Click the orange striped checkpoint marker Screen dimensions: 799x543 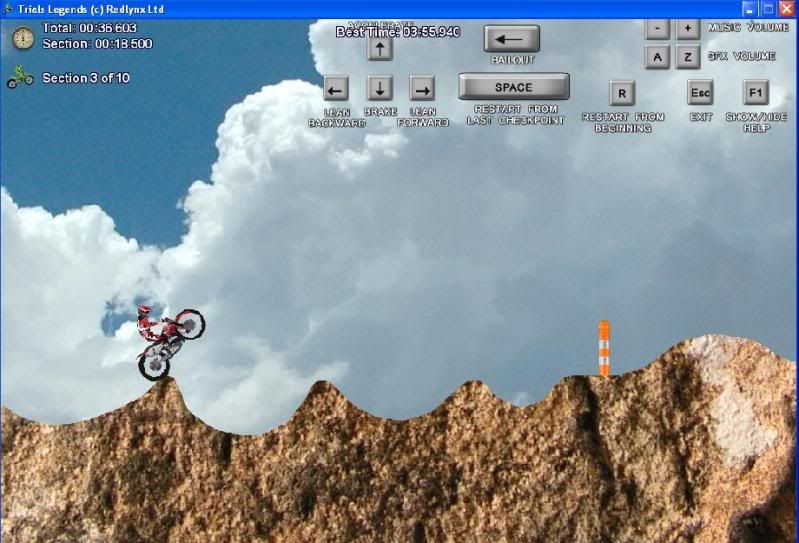pyautogui.click(x=604, y=348)
